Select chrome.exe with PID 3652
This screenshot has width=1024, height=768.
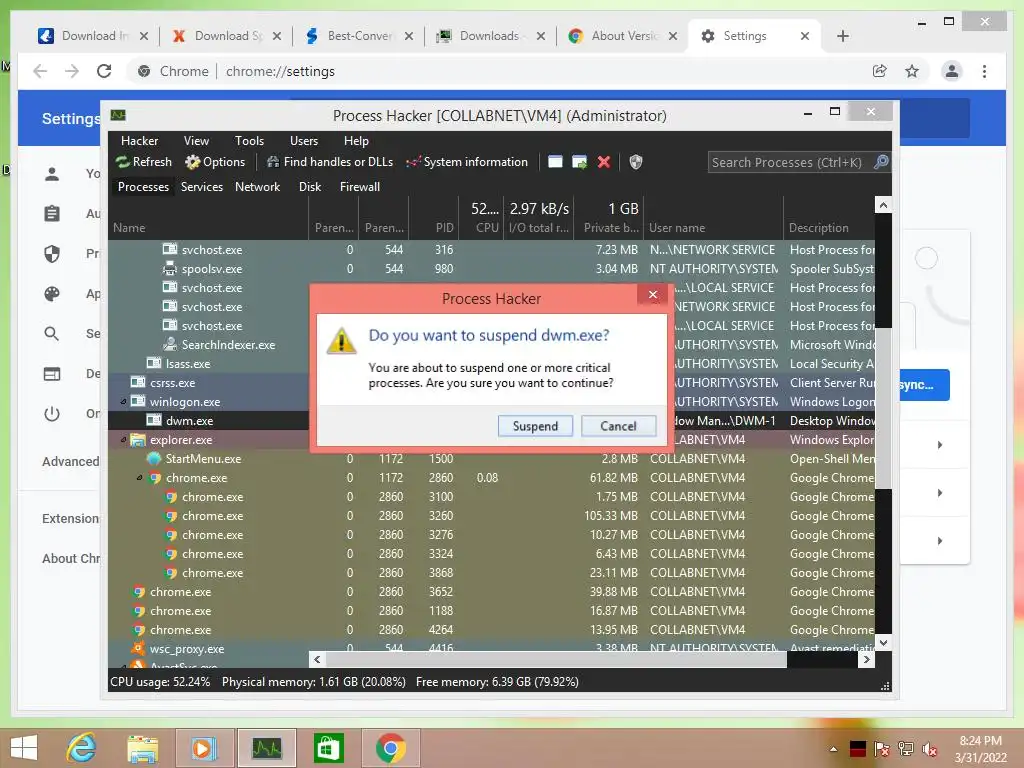pyautogui.click(x=491, y=592)
